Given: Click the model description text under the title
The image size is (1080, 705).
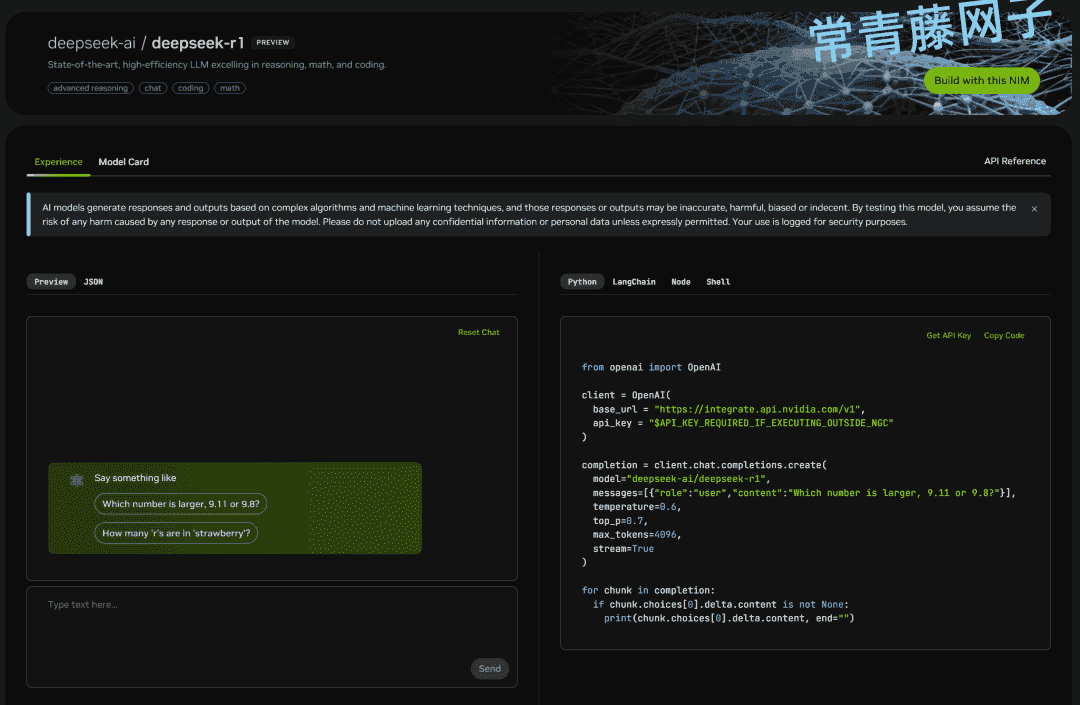Looking at the screenshot, I should (216, 65).
